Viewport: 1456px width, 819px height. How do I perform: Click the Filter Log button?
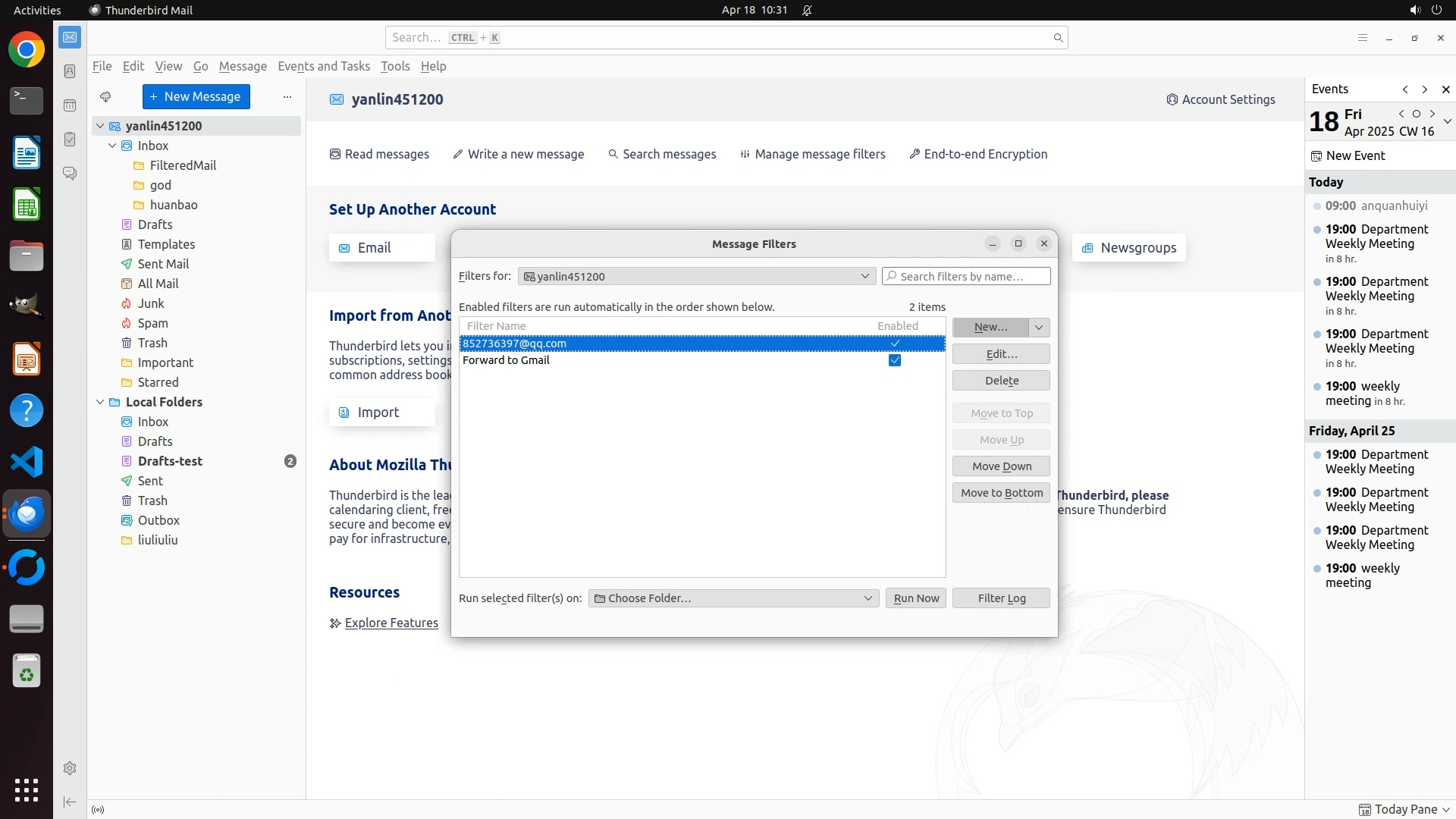click(x=1001, y=598)
